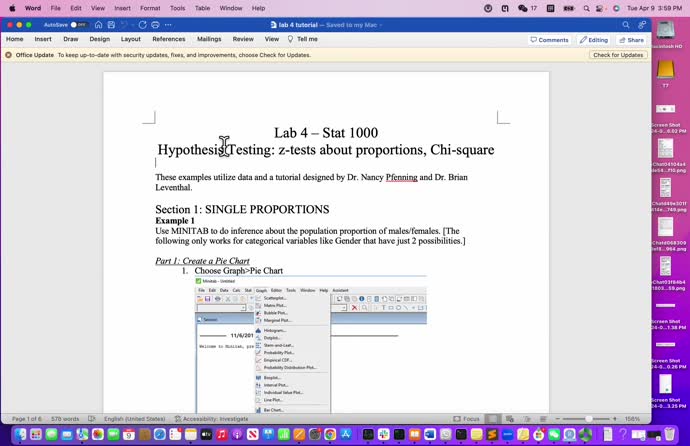Click the Home icon in title bar
Screen dimensions: 690x446
point(99,25)
